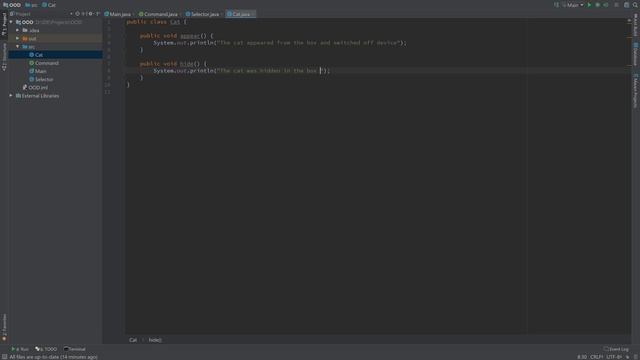The height and width of the screenshot is (360, 640).
Task: Expand External Libraries node
Action: tap(11, 96)
